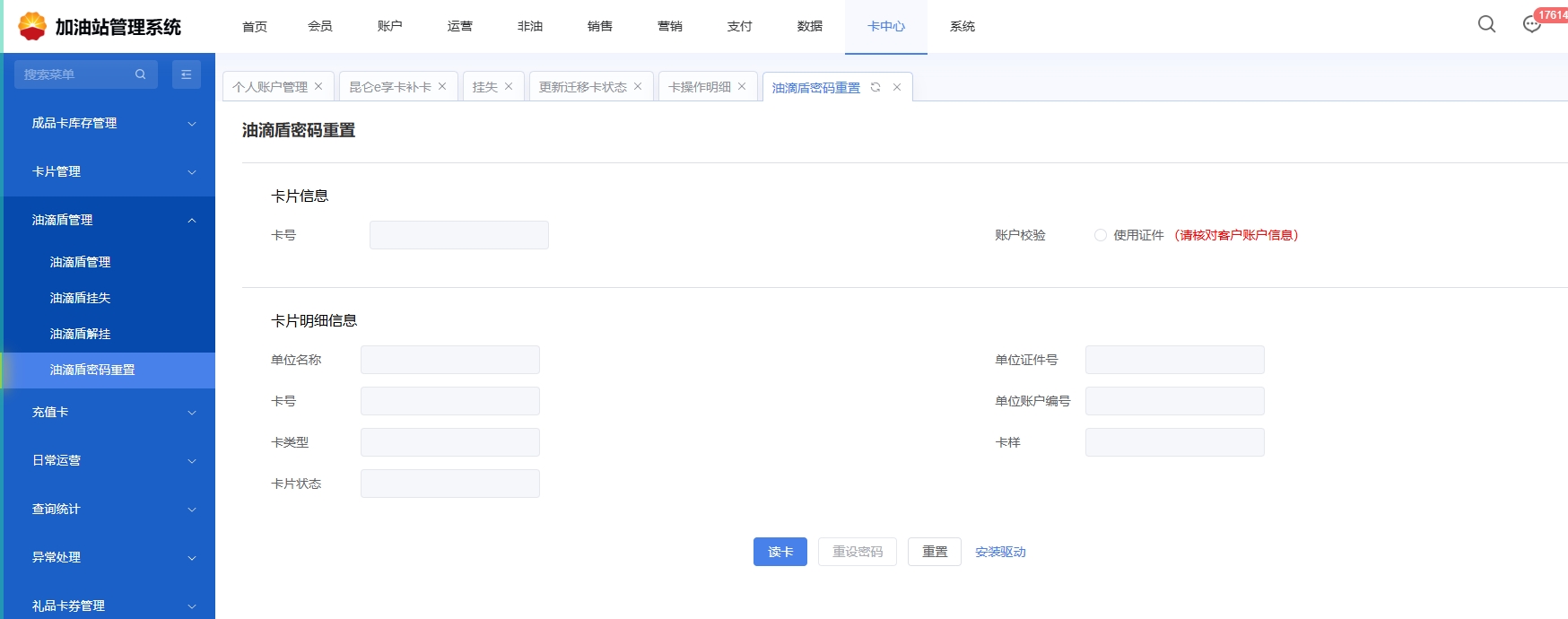Open 油滴盾挂失 in the sidebar

coord(81,298)
